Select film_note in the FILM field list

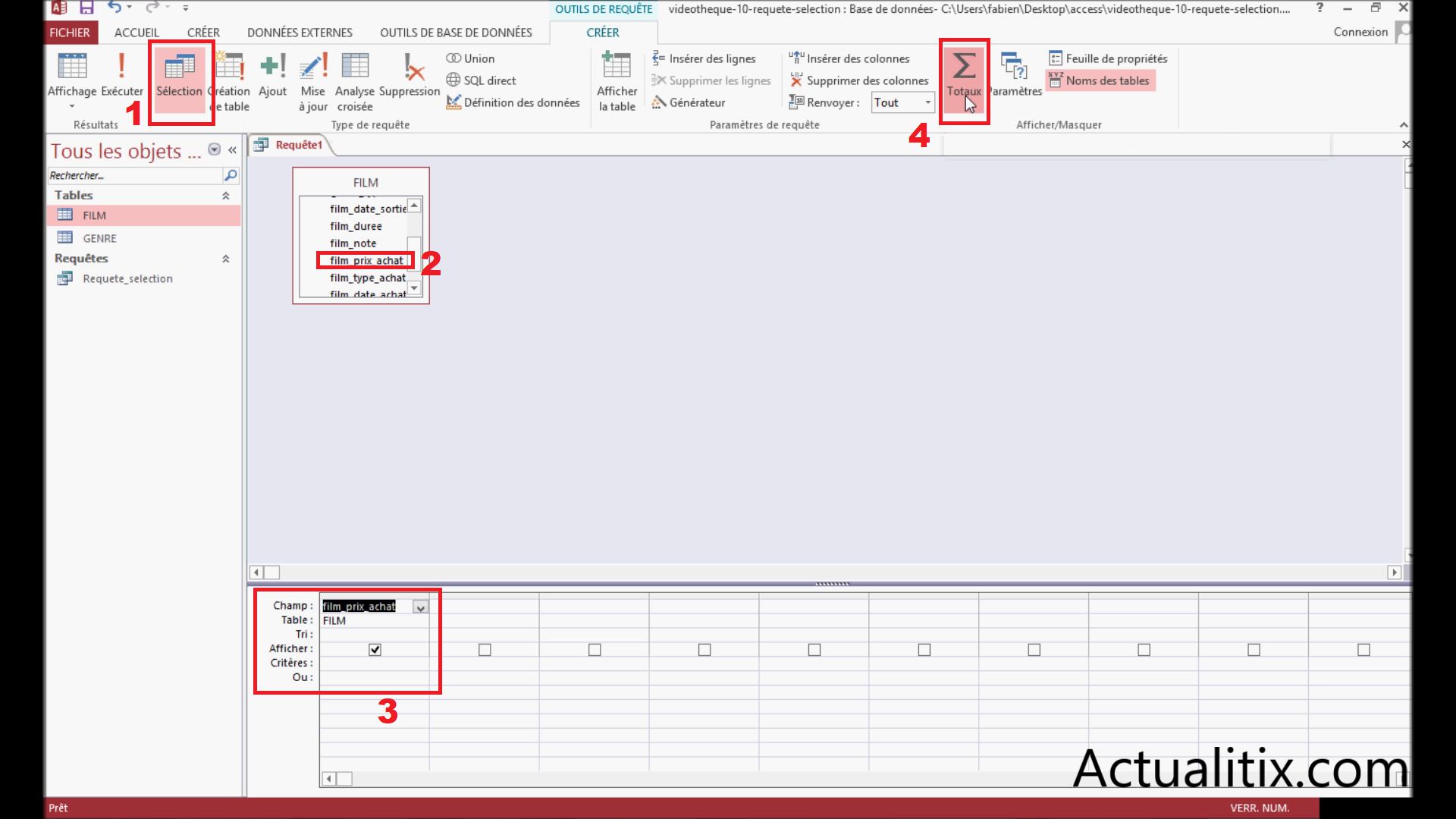coord(353,243)
